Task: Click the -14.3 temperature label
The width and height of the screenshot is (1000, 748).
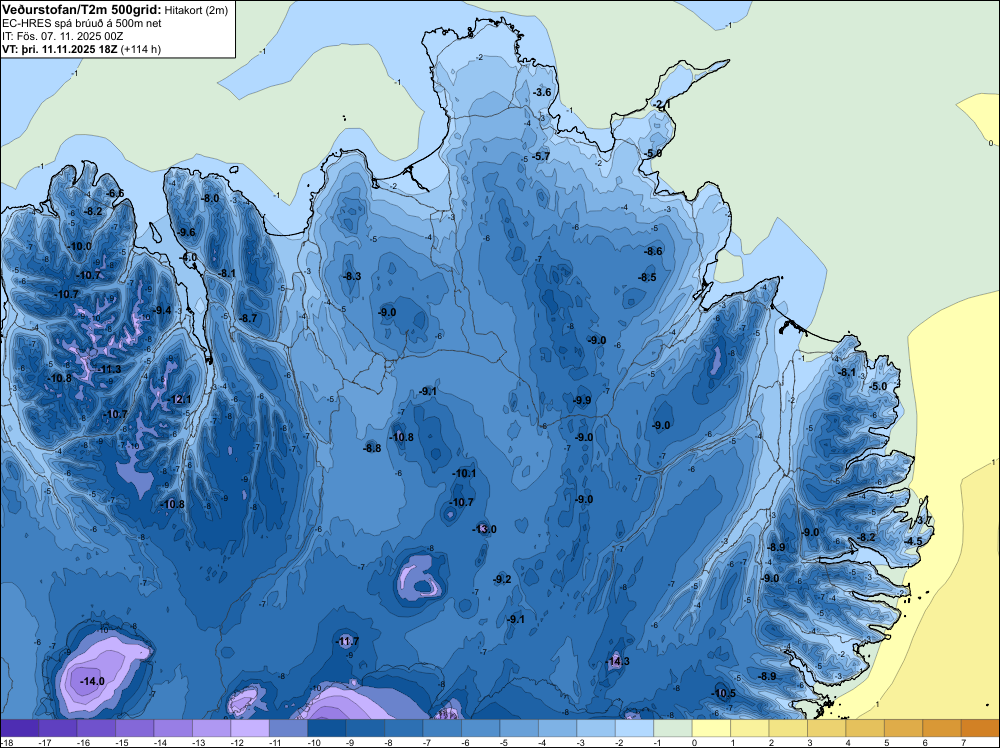Action: [617, 661]
